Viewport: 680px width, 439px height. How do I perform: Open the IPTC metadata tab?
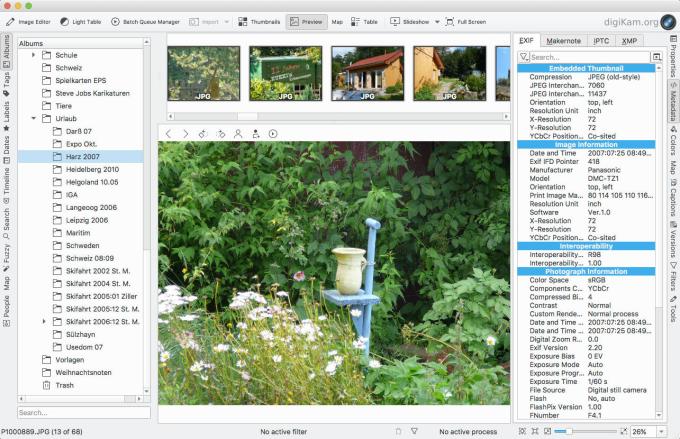[601, 41]
